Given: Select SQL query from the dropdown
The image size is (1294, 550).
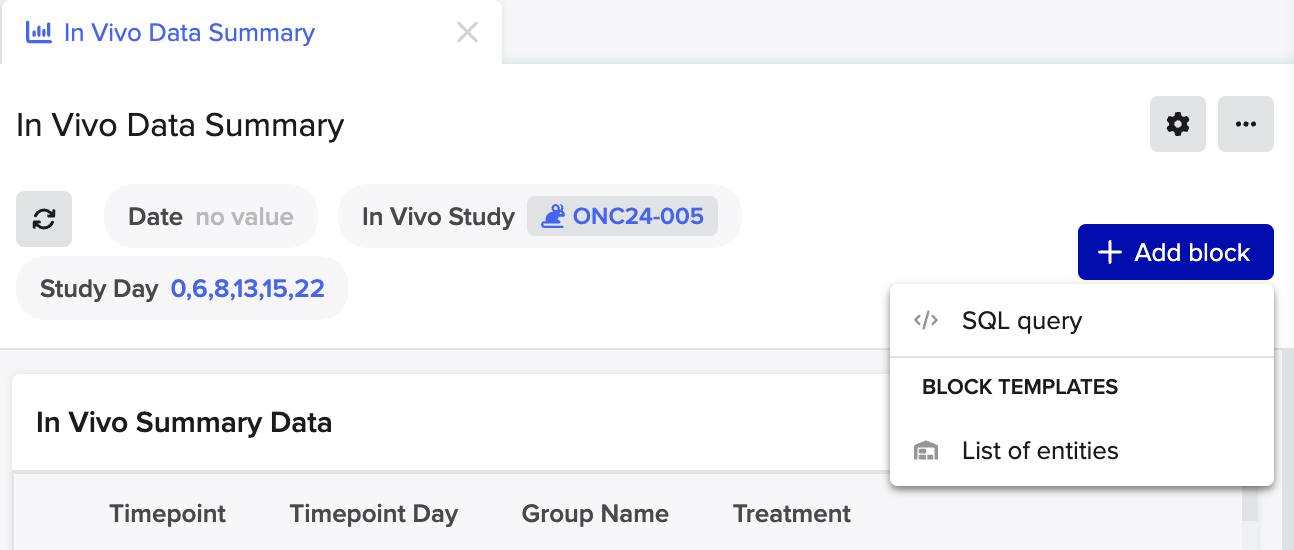Looking at the screenshot, I should [1082, 321].
